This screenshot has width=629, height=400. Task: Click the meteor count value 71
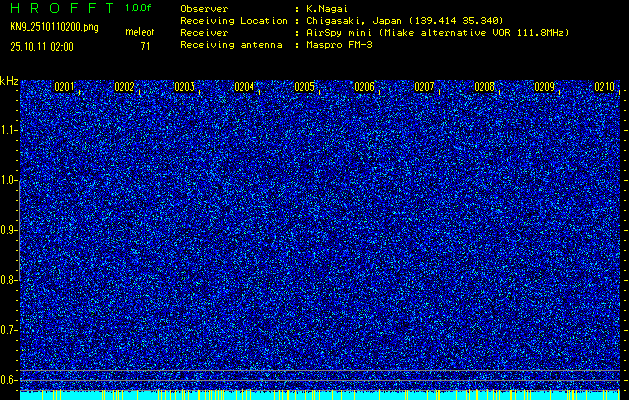point(145,46)
